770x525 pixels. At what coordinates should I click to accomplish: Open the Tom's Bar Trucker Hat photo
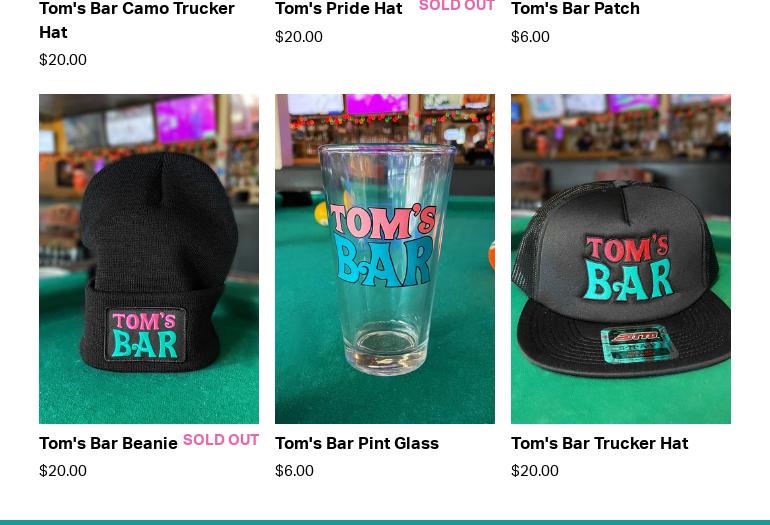621,259
